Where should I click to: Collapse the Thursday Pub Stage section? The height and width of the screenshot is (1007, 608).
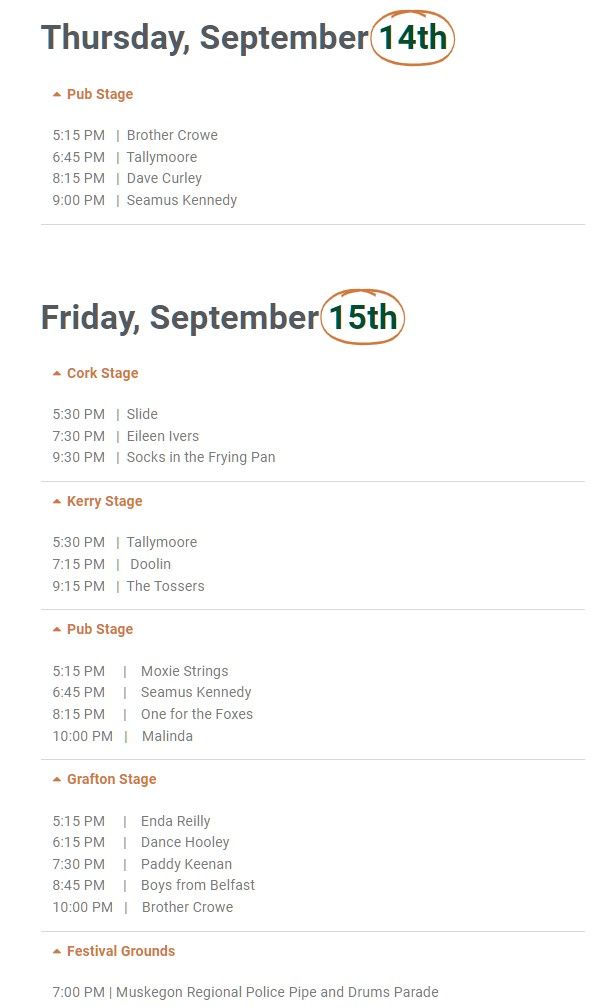[99, 94]
